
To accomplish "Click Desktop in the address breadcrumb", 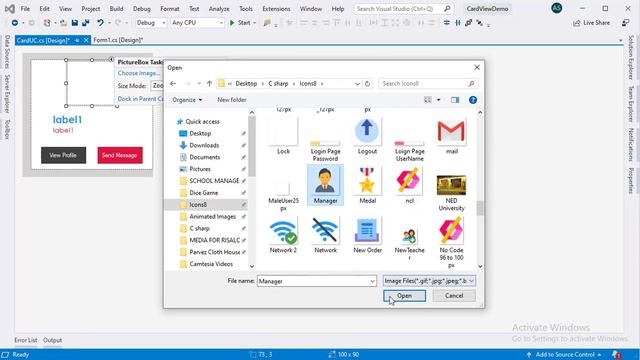I will coord(246,84).
